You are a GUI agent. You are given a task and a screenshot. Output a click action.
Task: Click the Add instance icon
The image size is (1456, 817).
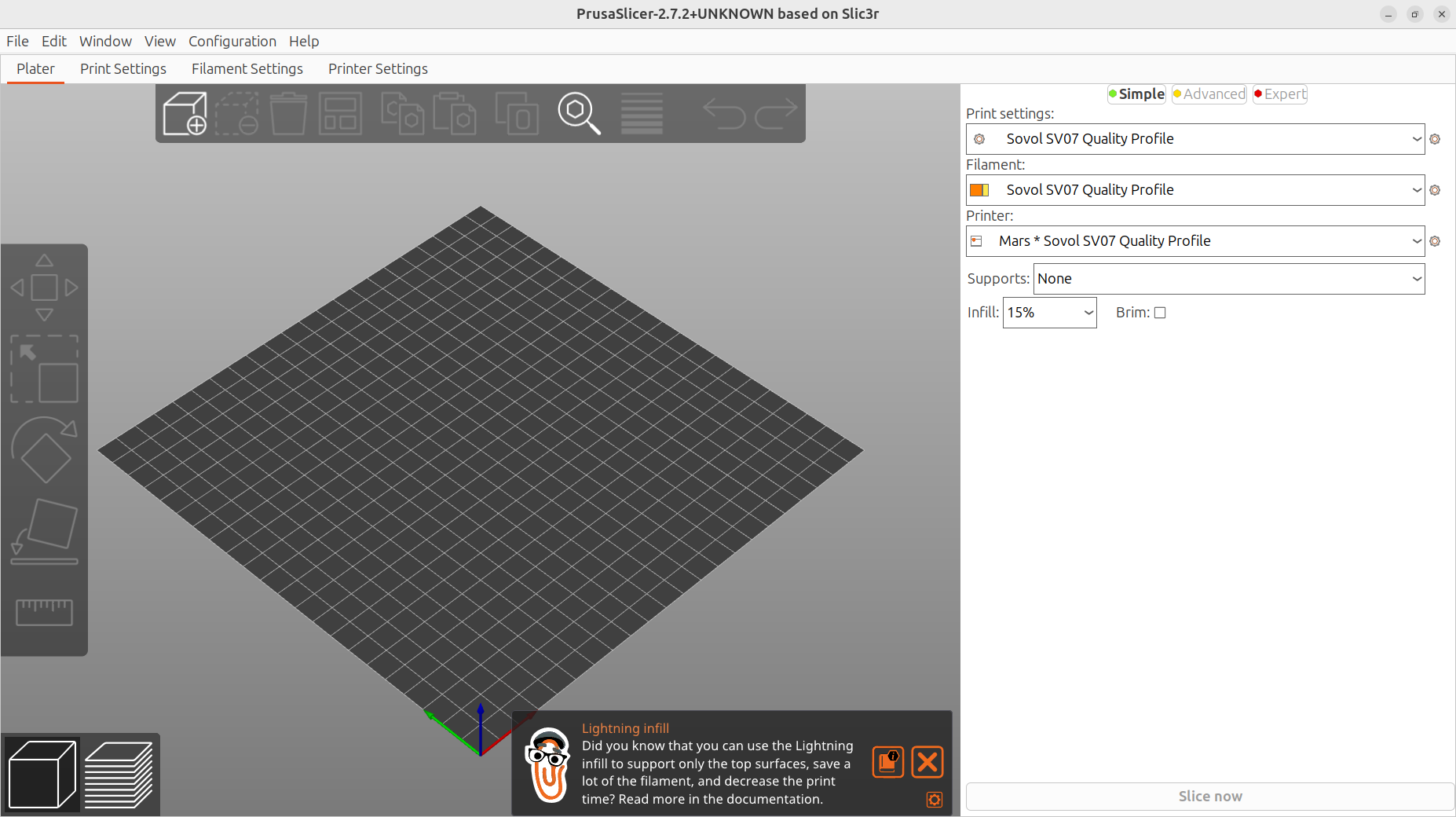point(517,114)
